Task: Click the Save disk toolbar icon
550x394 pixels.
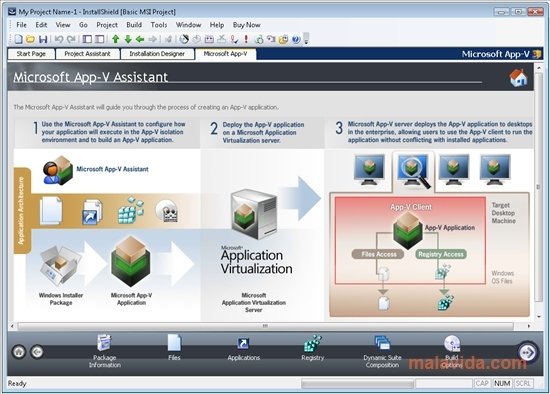Action: (43, 39)
